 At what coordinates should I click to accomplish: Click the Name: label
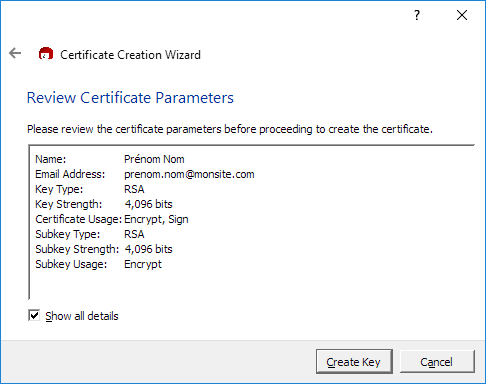tap(51, 159)
